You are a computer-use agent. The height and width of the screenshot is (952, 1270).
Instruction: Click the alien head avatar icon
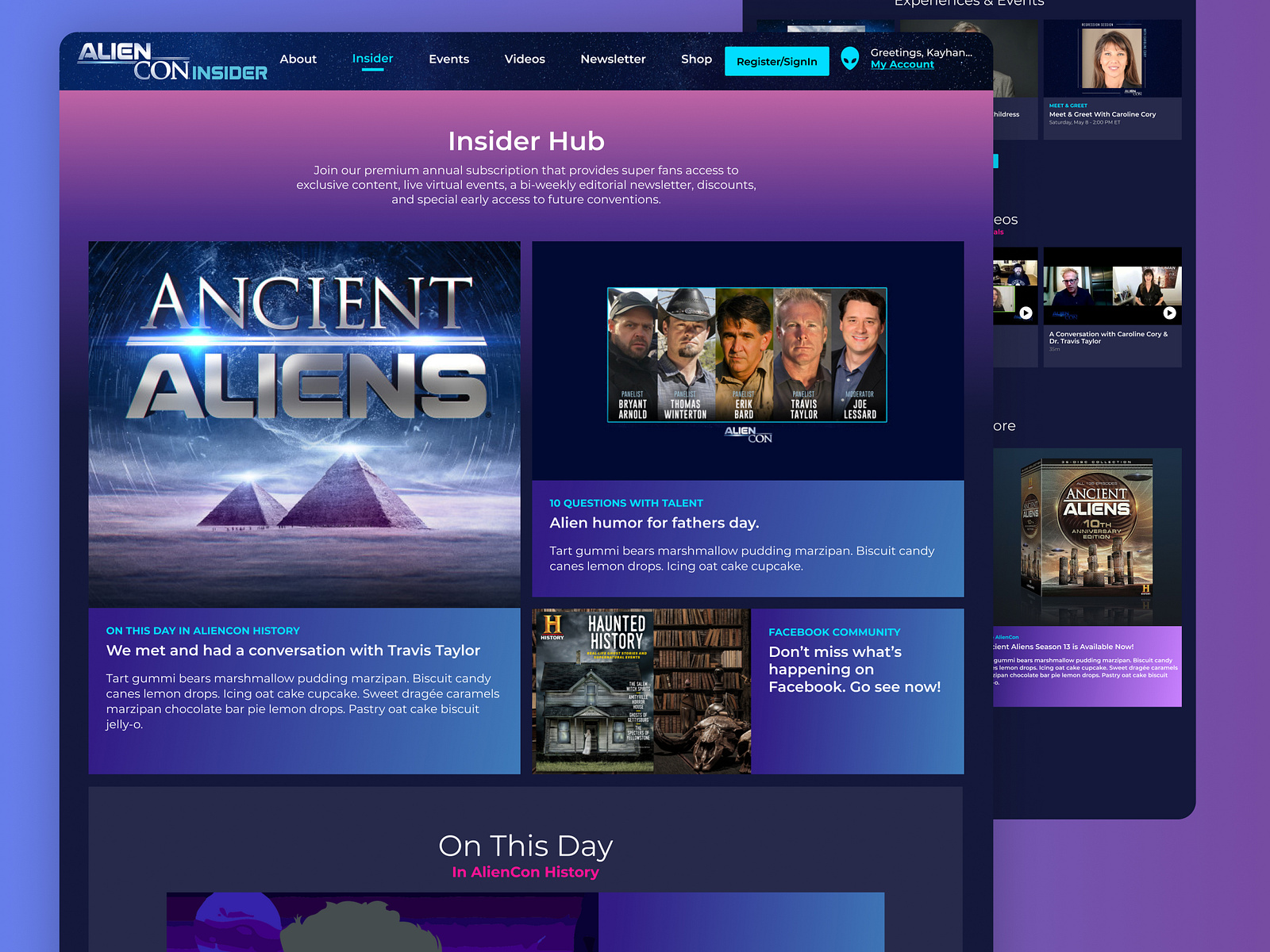pyautogui.click(x=850, y=59)
